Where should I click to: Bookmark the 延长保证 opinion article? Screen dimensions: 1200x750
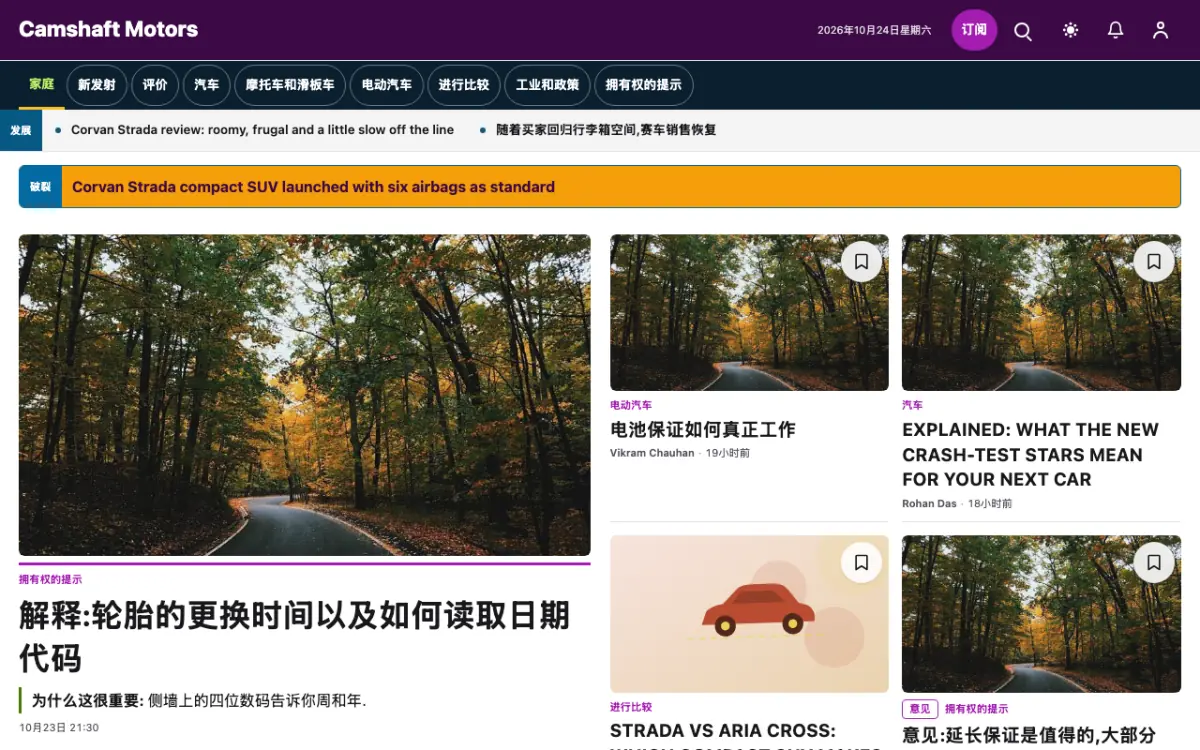click(x=1153, y=563)
